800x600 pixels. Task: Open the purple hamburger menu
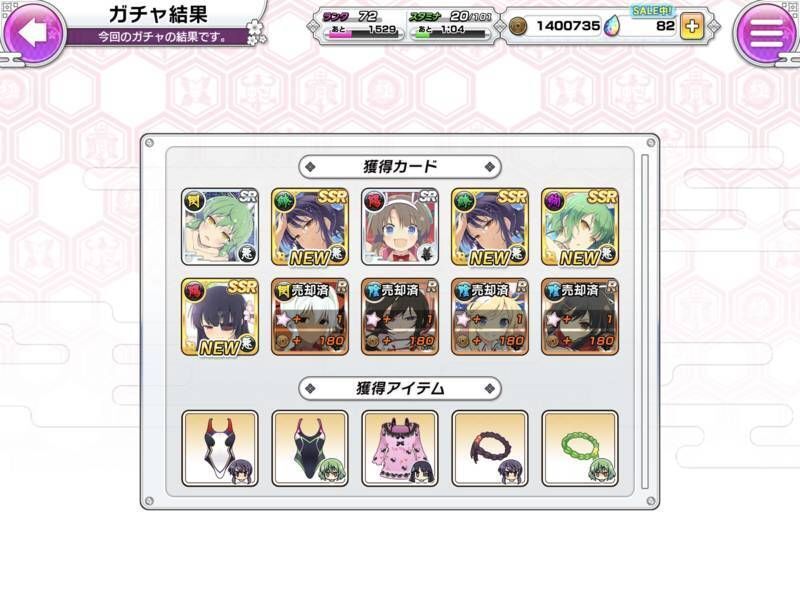765,34
